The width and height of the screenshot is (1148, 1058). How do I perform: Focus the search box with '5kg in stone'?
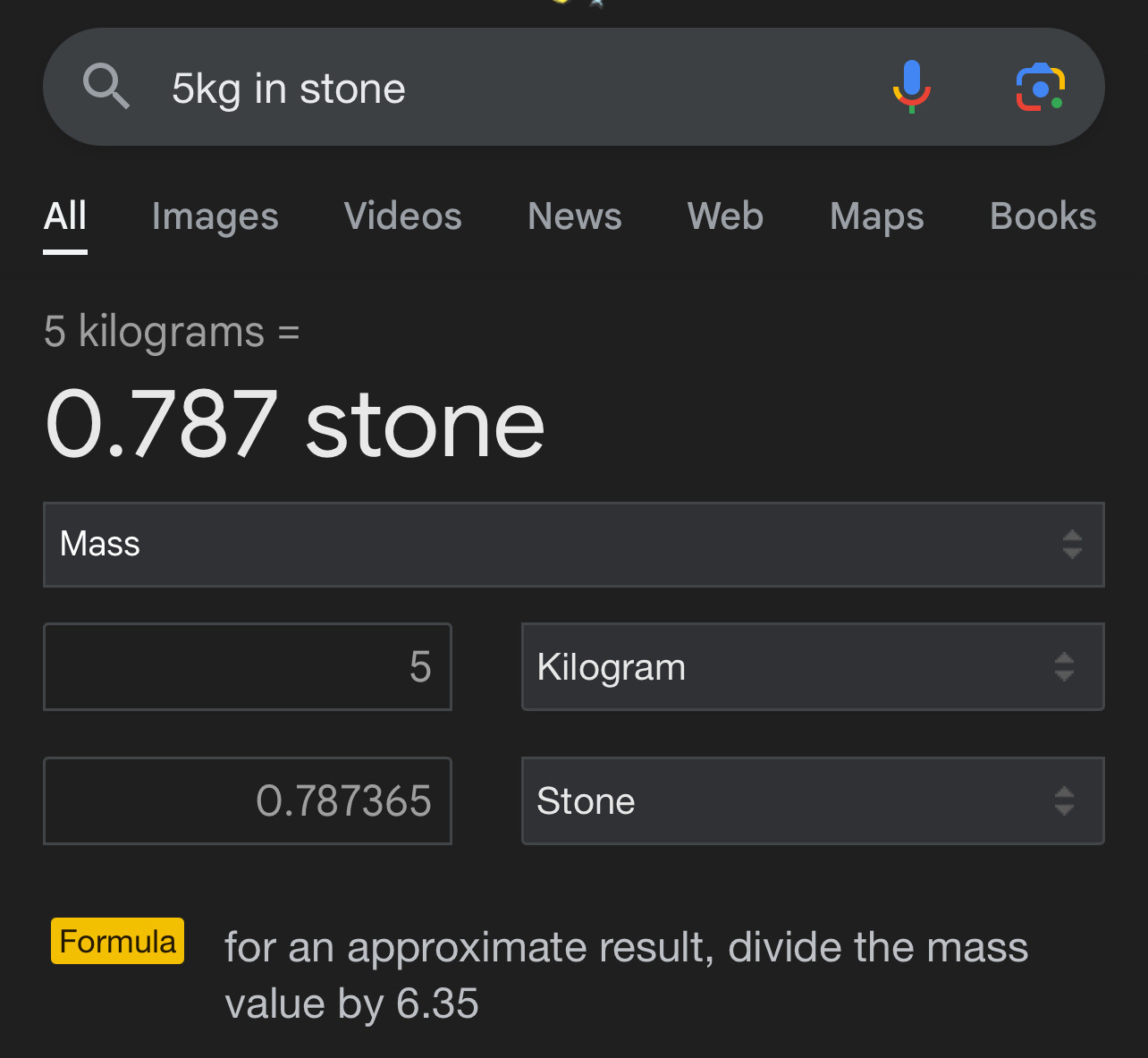[574, 87]
